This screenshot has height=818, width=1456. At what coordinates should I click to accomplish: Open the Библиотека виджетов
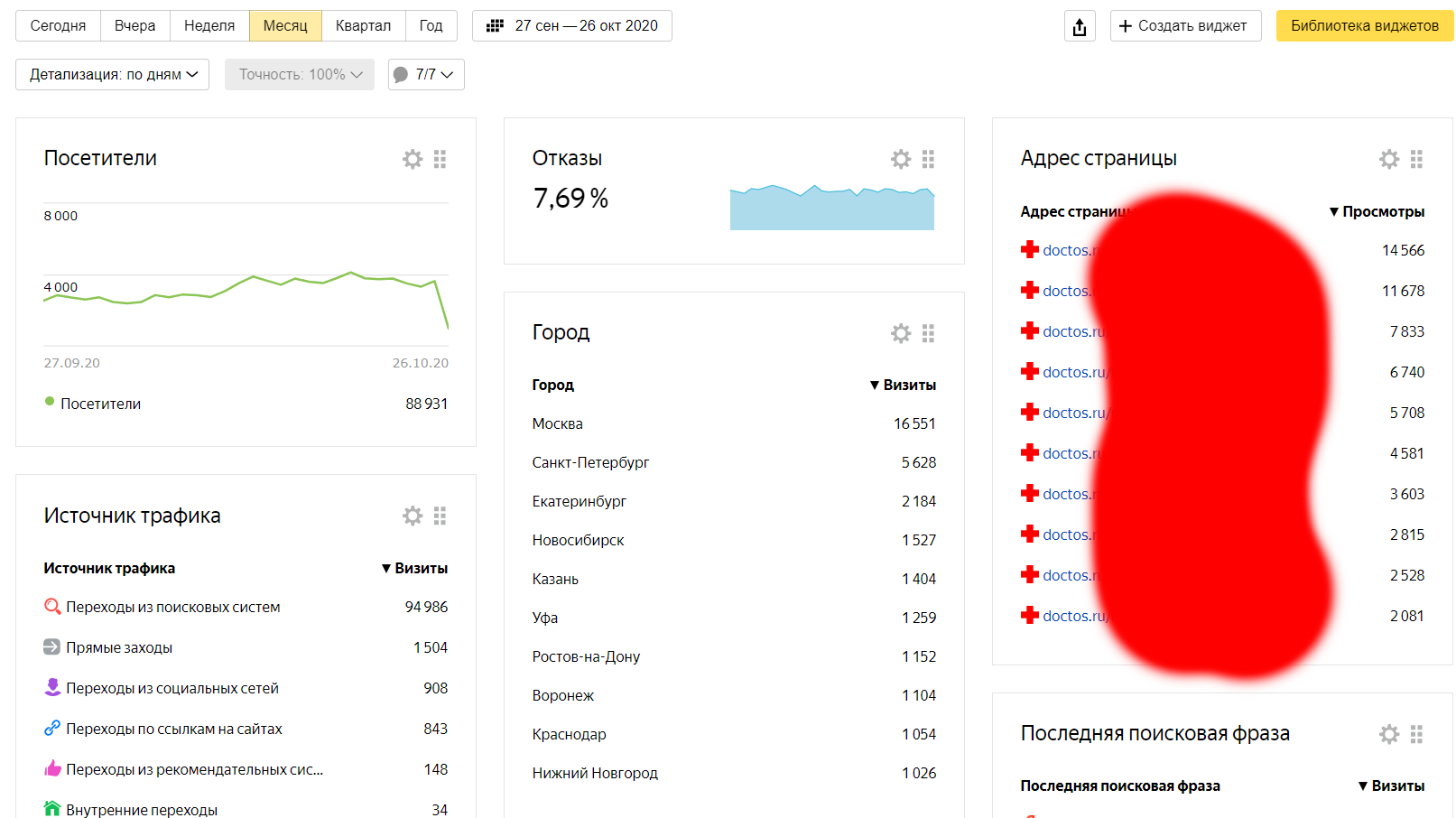(x=1365, y=26)
